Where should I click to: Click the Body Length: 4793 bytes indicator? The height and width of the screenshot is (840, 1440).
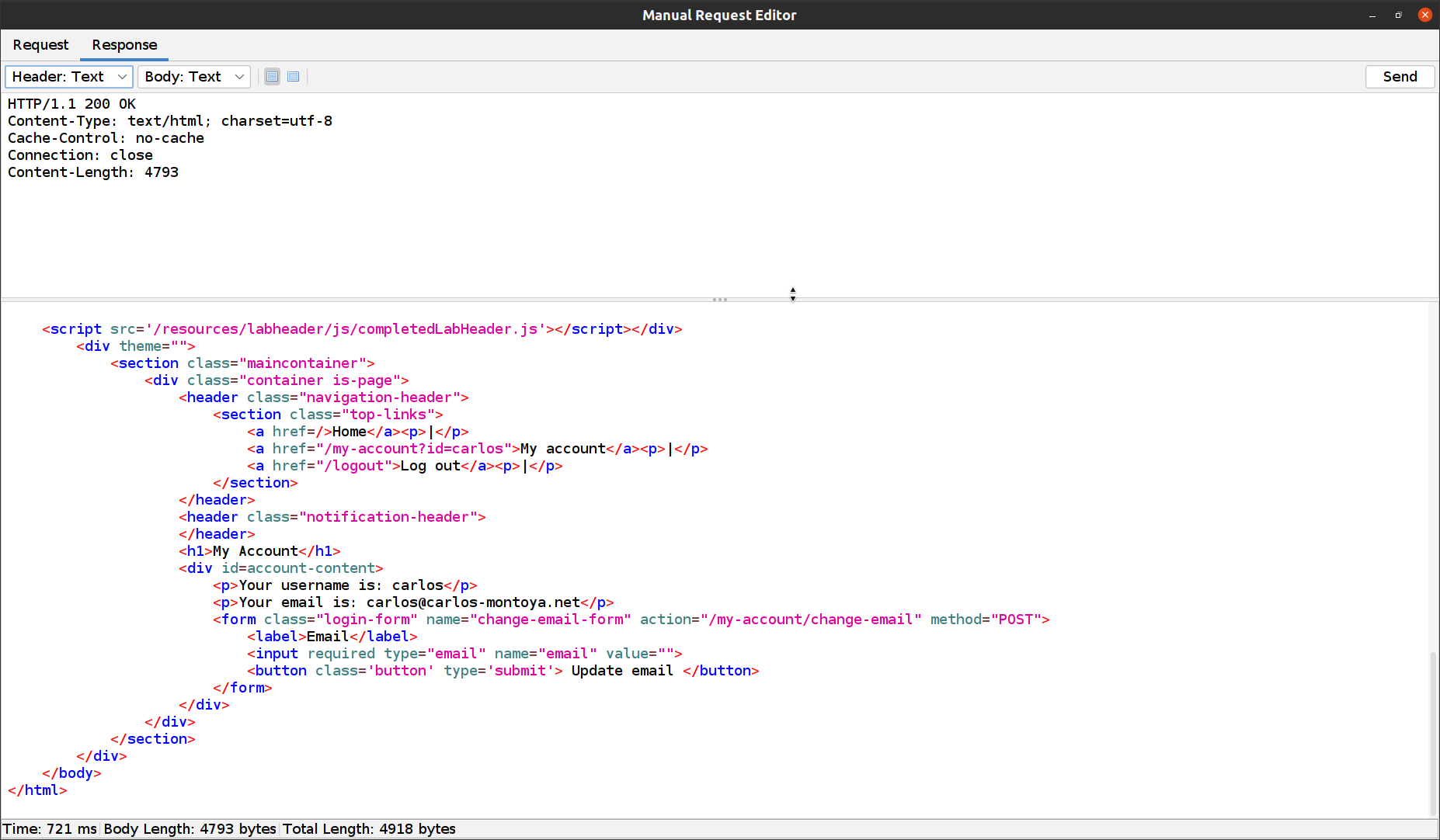click(x=189, y=828)
